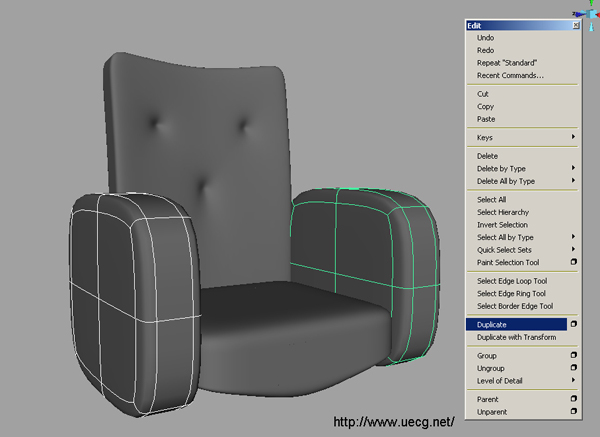Choose the Unparent menu entry
600x437 pixels.
[492, 412]
